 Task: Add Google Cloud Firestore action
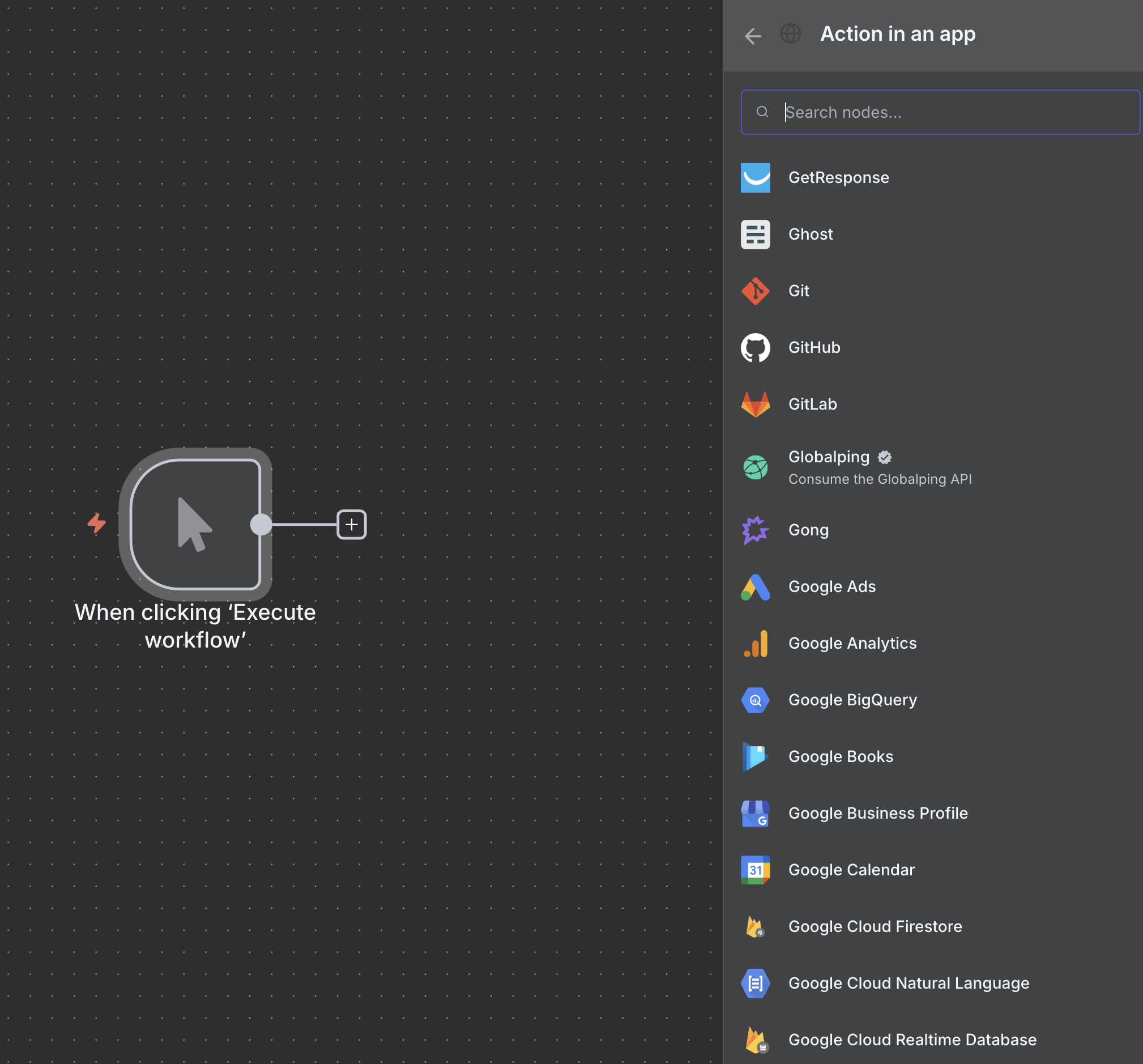coord(932,926)
